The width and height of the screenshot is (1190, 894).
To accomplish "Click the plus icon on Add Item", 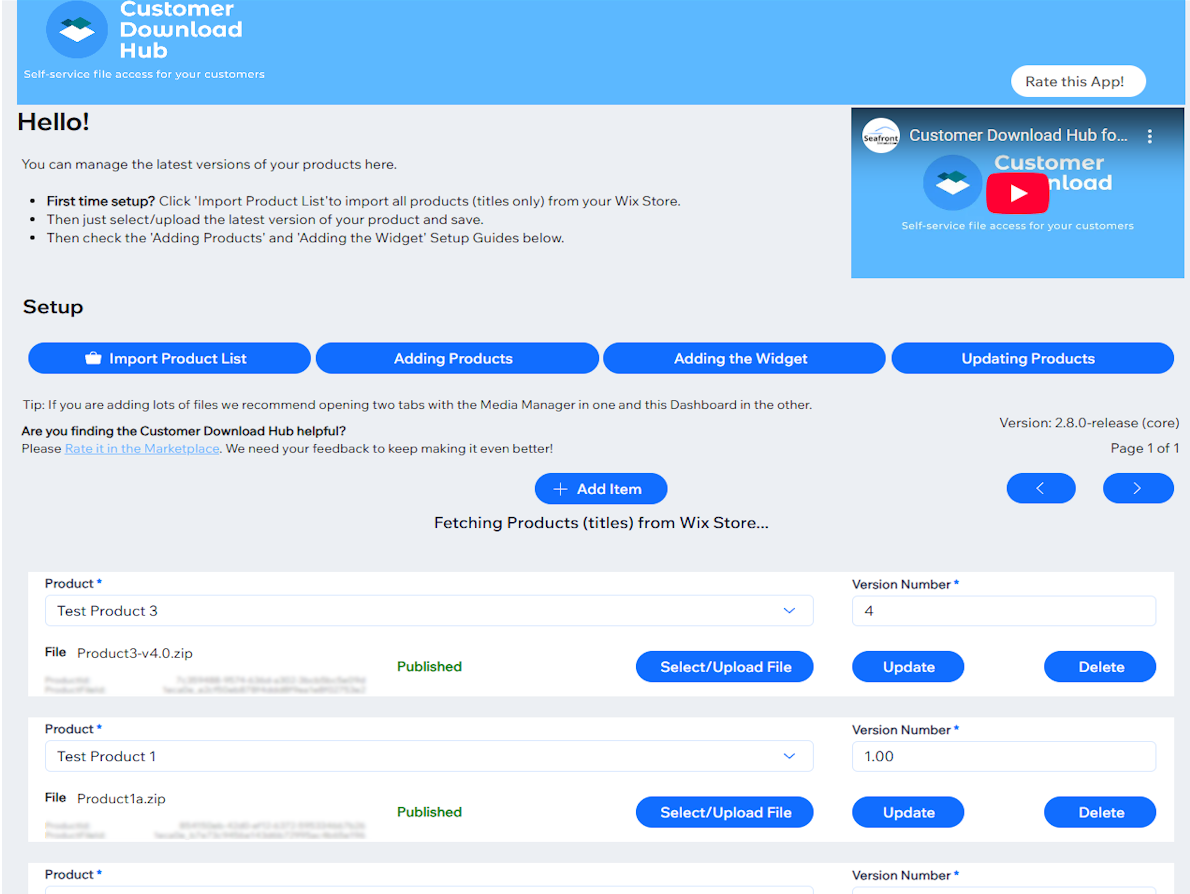I will point(561,488).
